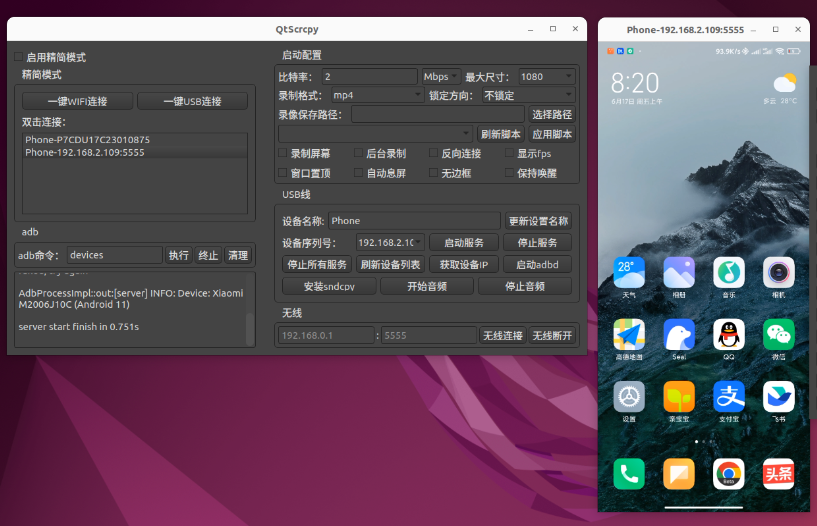Execute the adb command (执行)
The height and width of the screenshot is (526, 817).
pyautogui.click(x=179, y=255)
